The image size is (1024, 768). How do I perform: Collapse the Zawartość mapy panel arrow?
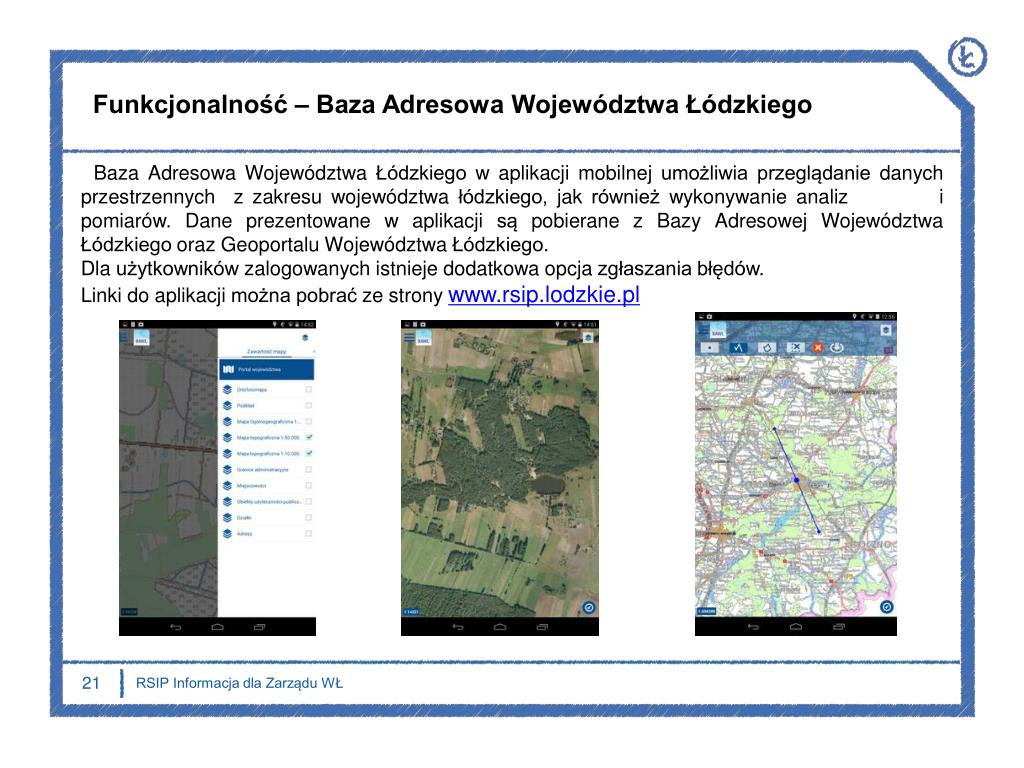point(313,351)
